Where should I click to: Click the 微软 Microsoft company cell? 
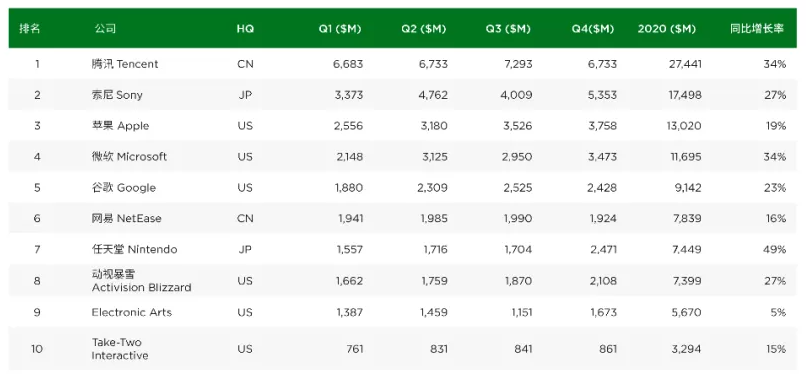tap(129, 157)
